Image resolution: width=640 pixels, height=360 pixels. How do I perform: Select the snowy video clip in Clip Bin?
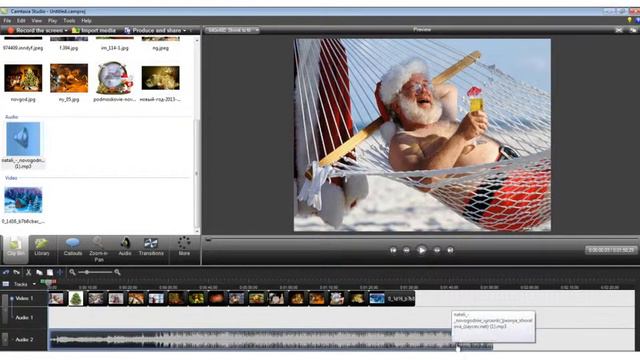pyautogui.click(x=23, y=200)
